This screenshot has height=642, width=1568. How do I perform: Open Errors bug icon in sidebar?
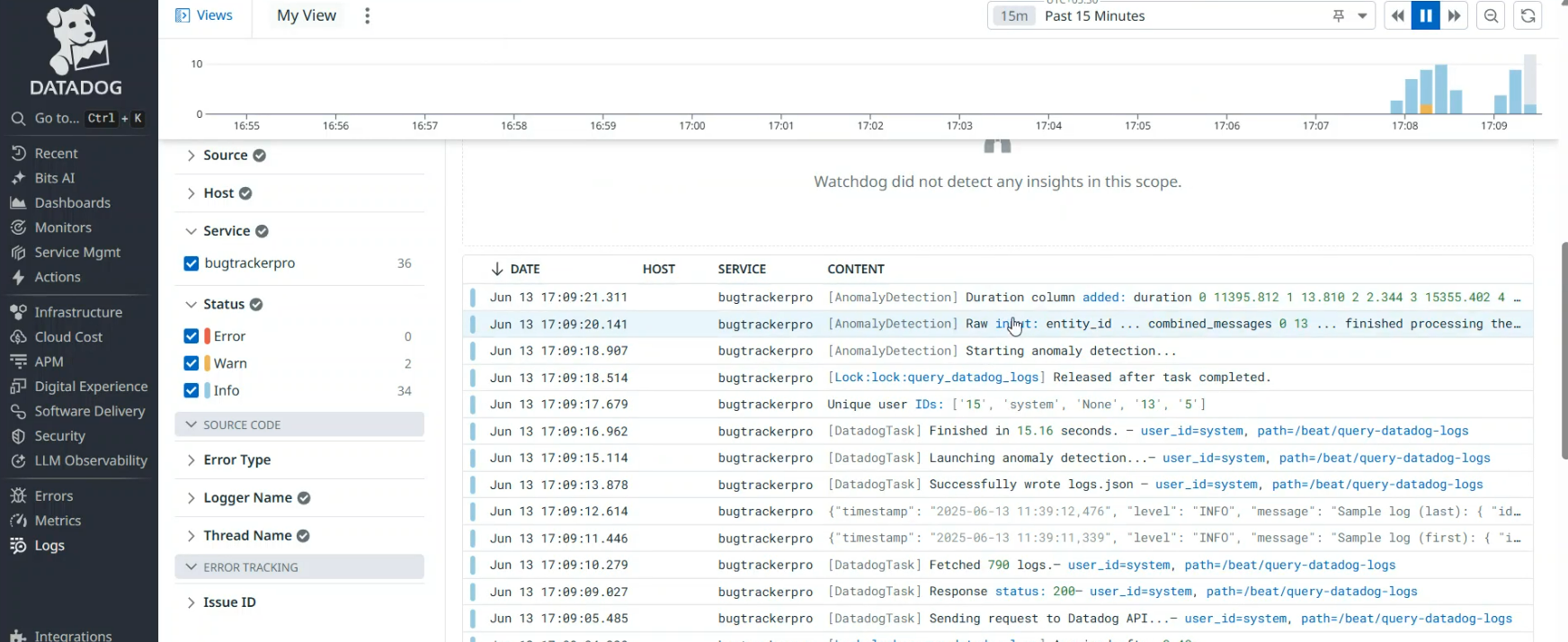(18, 495)
